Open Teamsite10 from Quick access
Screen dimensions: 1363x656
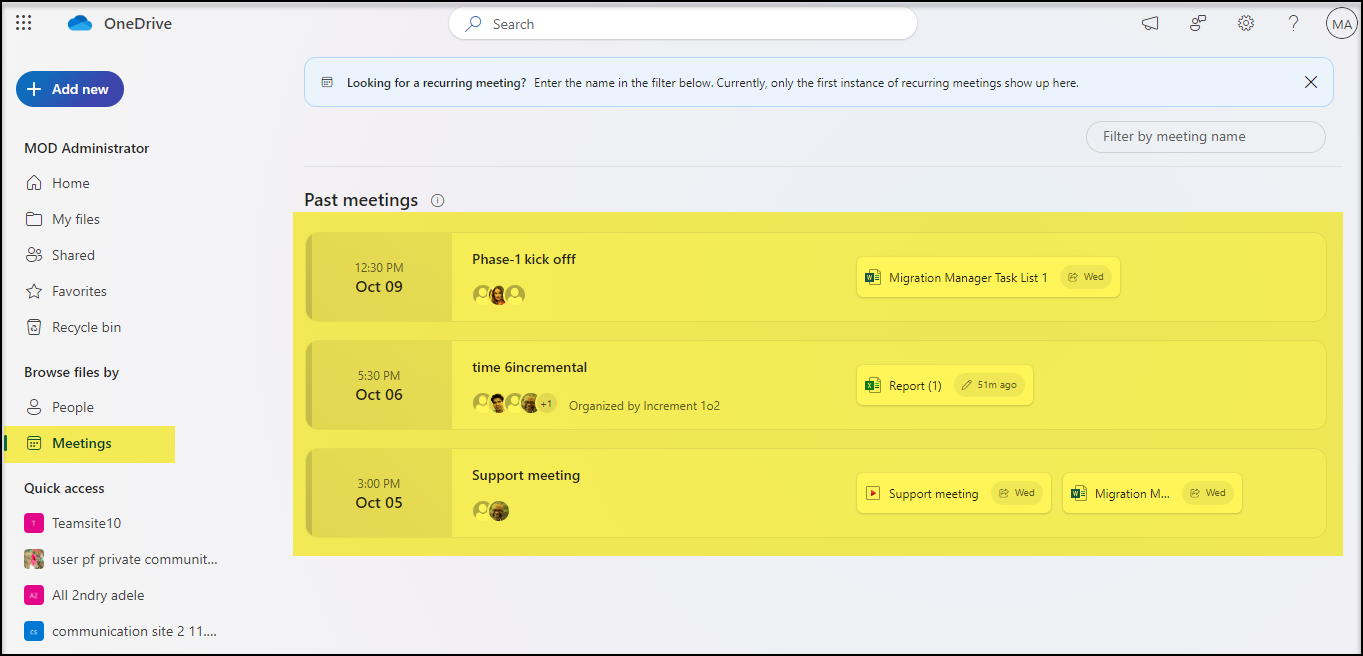click(x=86, y=523)
